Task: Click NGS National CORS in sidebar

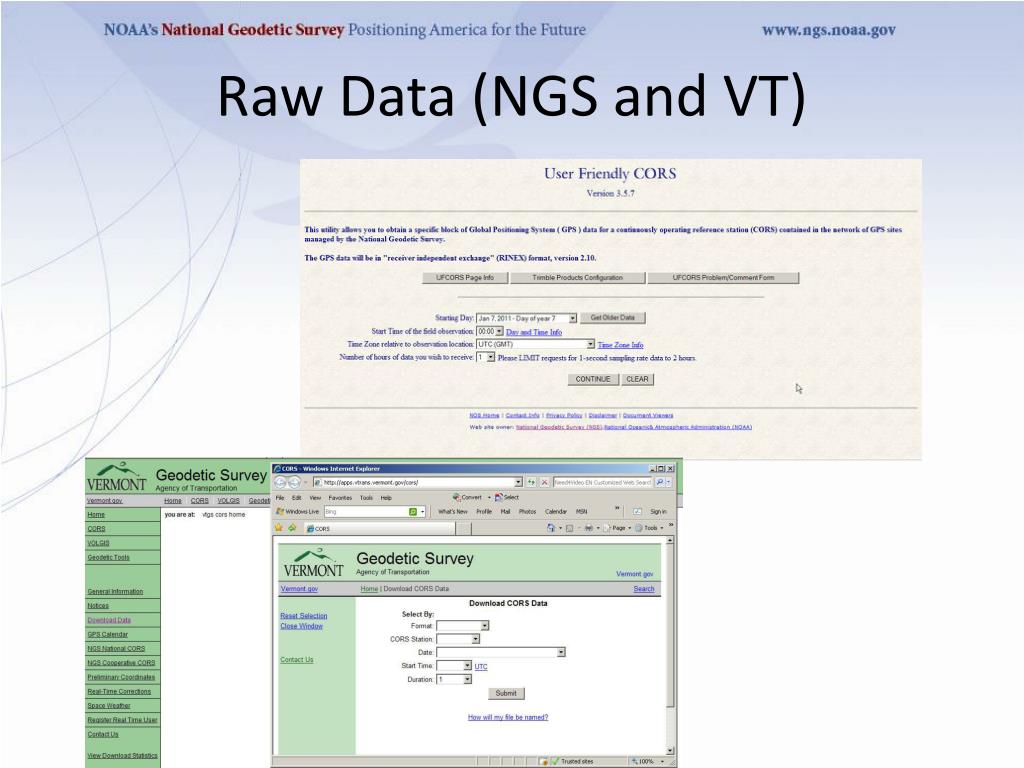Action: tap(116, 648)
